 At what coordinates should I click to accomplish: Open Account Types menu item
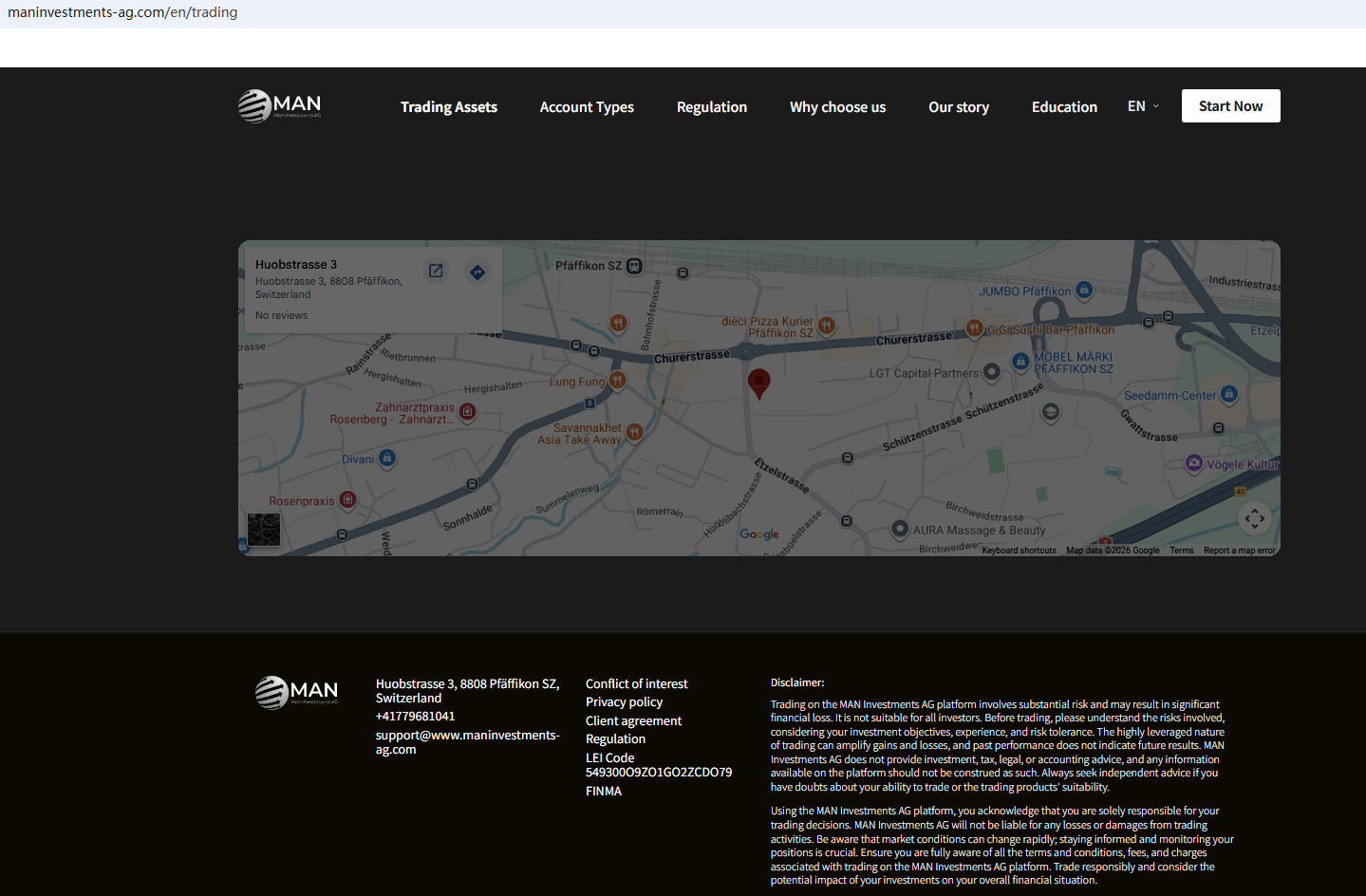point(587,107)
